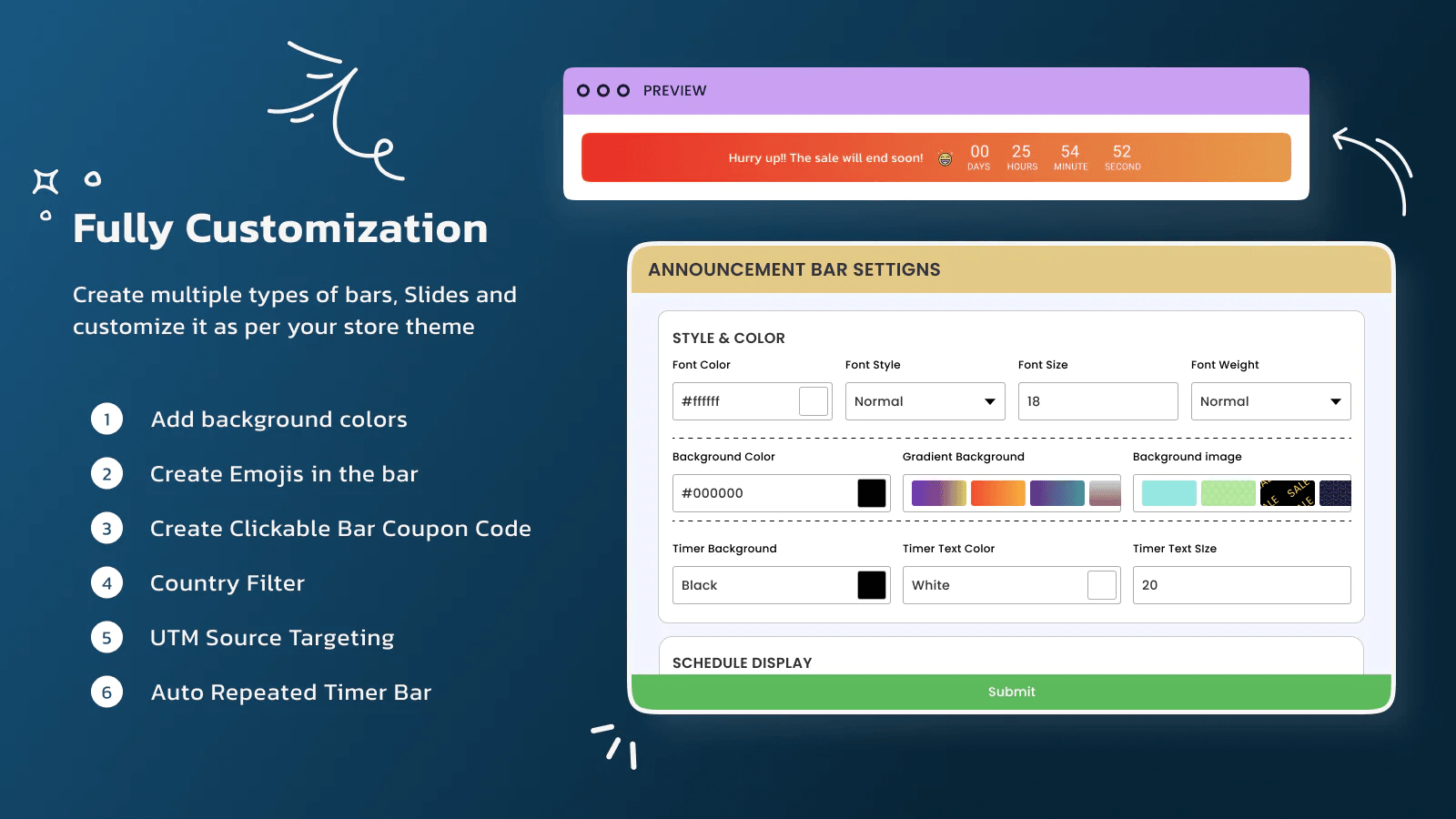Click the number 1 circle badge
Screen dimensions: 1456x819
[x=106, y=419]
